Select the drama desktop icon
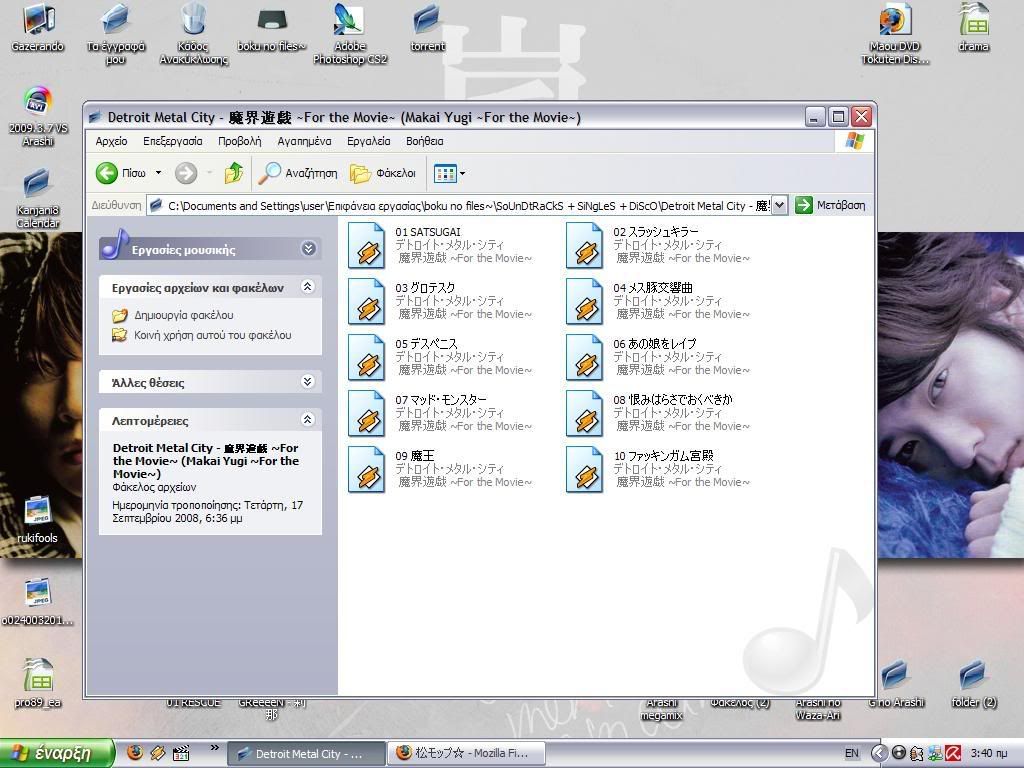 [973, 27]
